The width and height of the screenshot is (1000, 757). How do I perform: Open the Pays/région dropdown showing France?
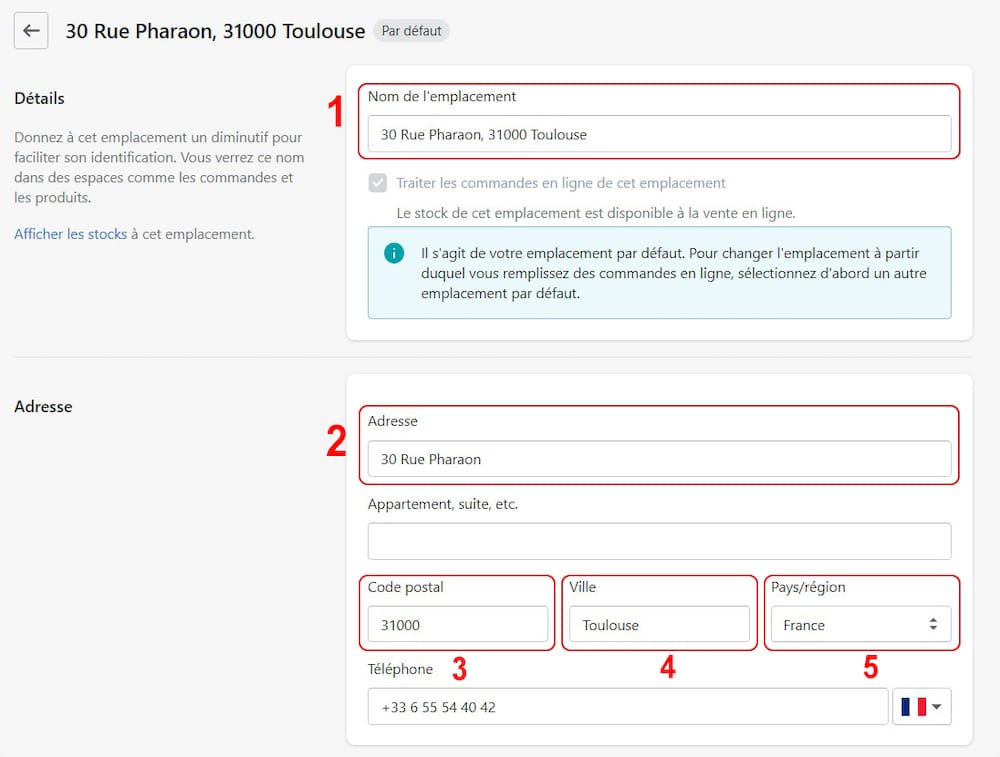tap(860, 625)
